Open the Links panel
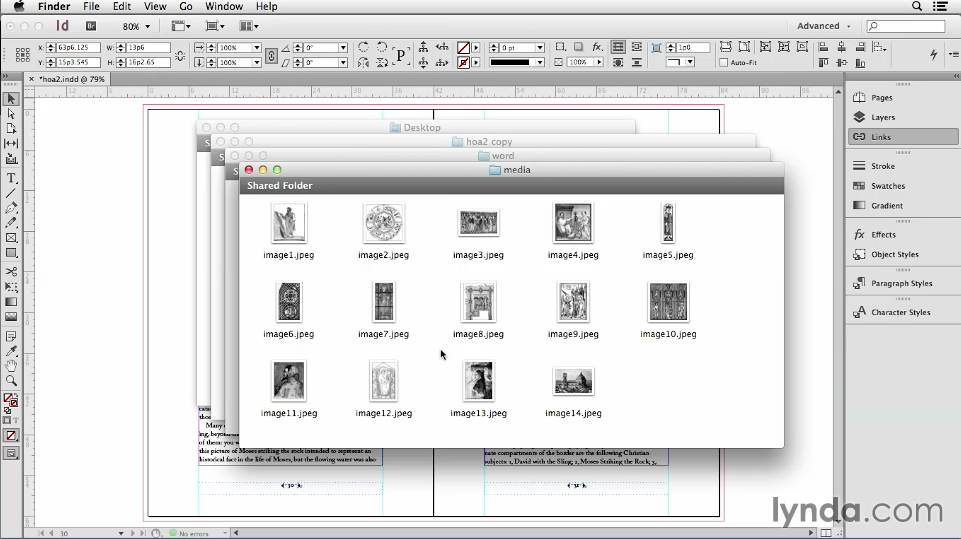The width and height of the screenshot is (961, 539). [x=902, y=136]
